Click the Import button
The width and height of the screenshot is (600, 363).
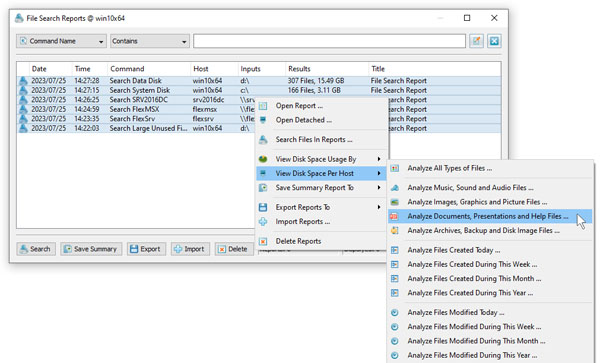pos(190,249)
